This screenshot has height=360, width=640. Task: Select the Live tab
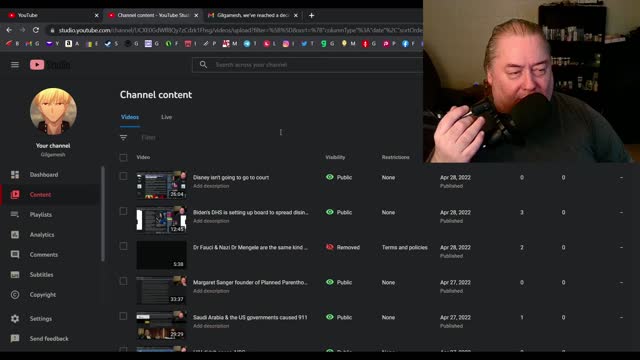(x=166, y=117)
